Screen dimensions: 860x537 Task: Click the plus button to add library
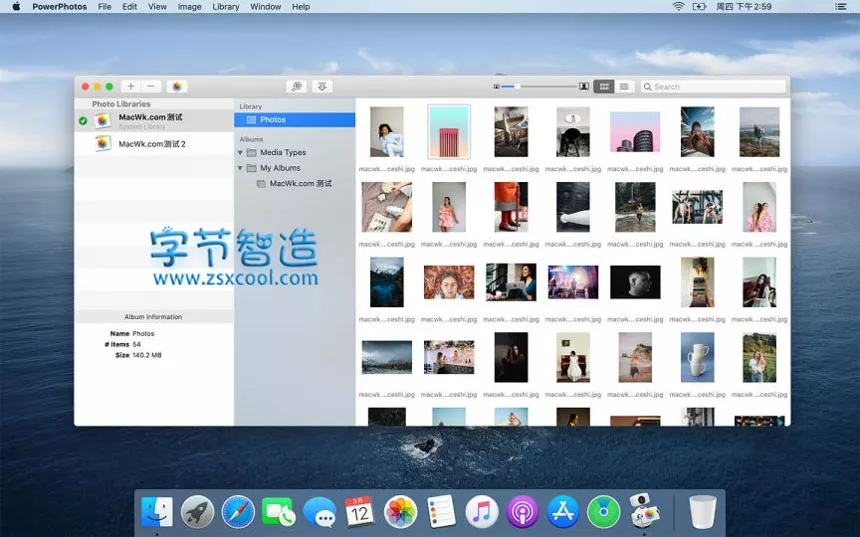[130, 87]
